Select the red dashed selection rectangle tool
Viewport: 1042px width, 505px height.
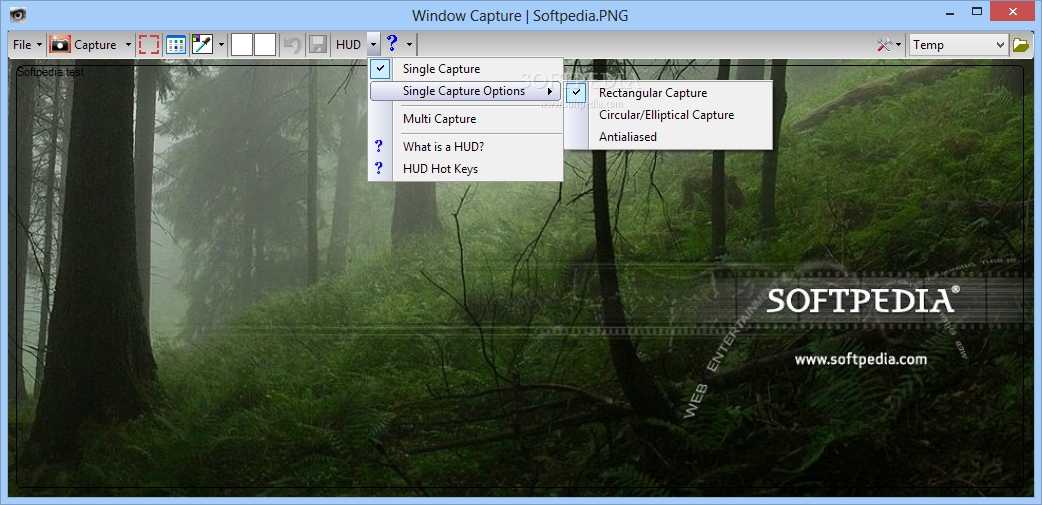click(149, 45)
